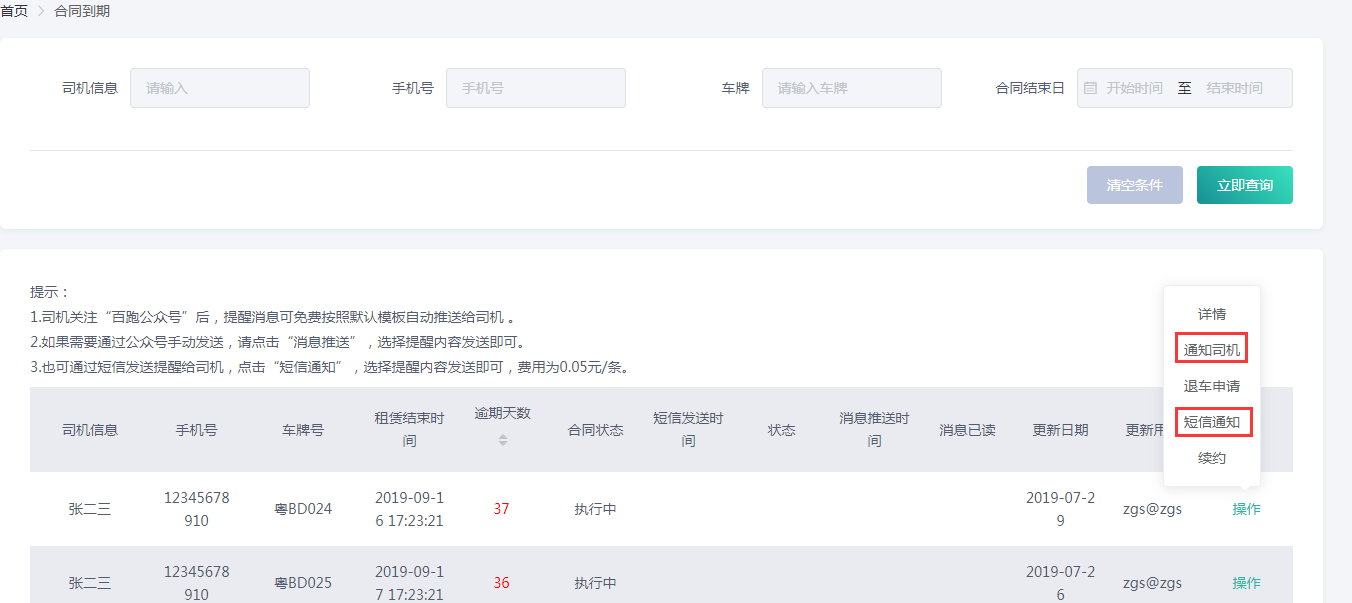1352x603 pixels.
Task: Choose 短信通知 from the action menu
Action: click(1212, 422)
